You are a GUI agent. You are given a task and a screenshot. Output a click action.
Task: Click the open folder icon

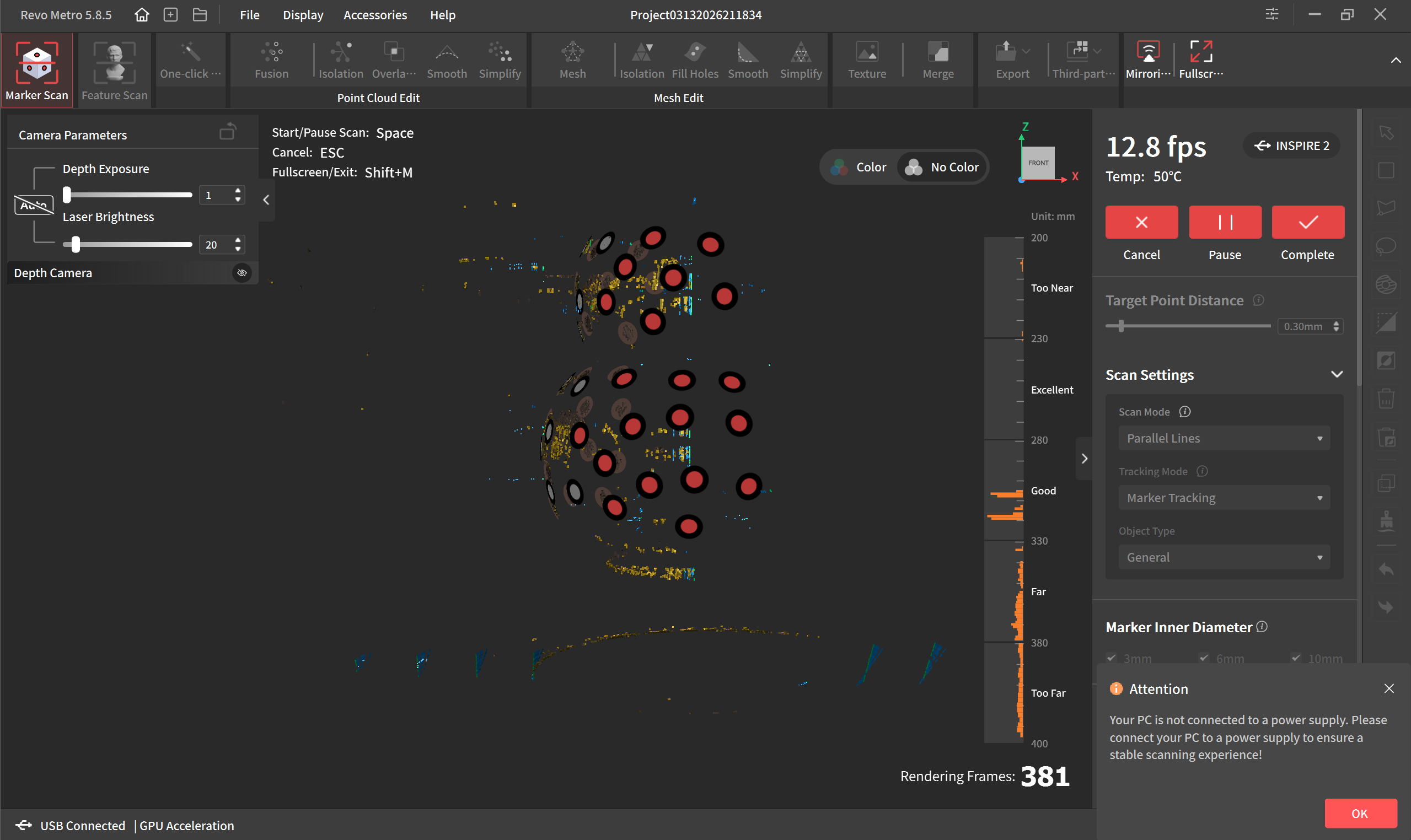200,15
